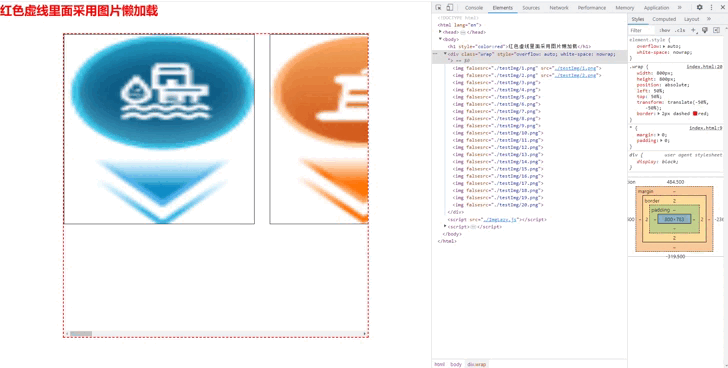Collapse the div.wrap element node
Viewport: 728px width, 368px height.
pos(445,54)
